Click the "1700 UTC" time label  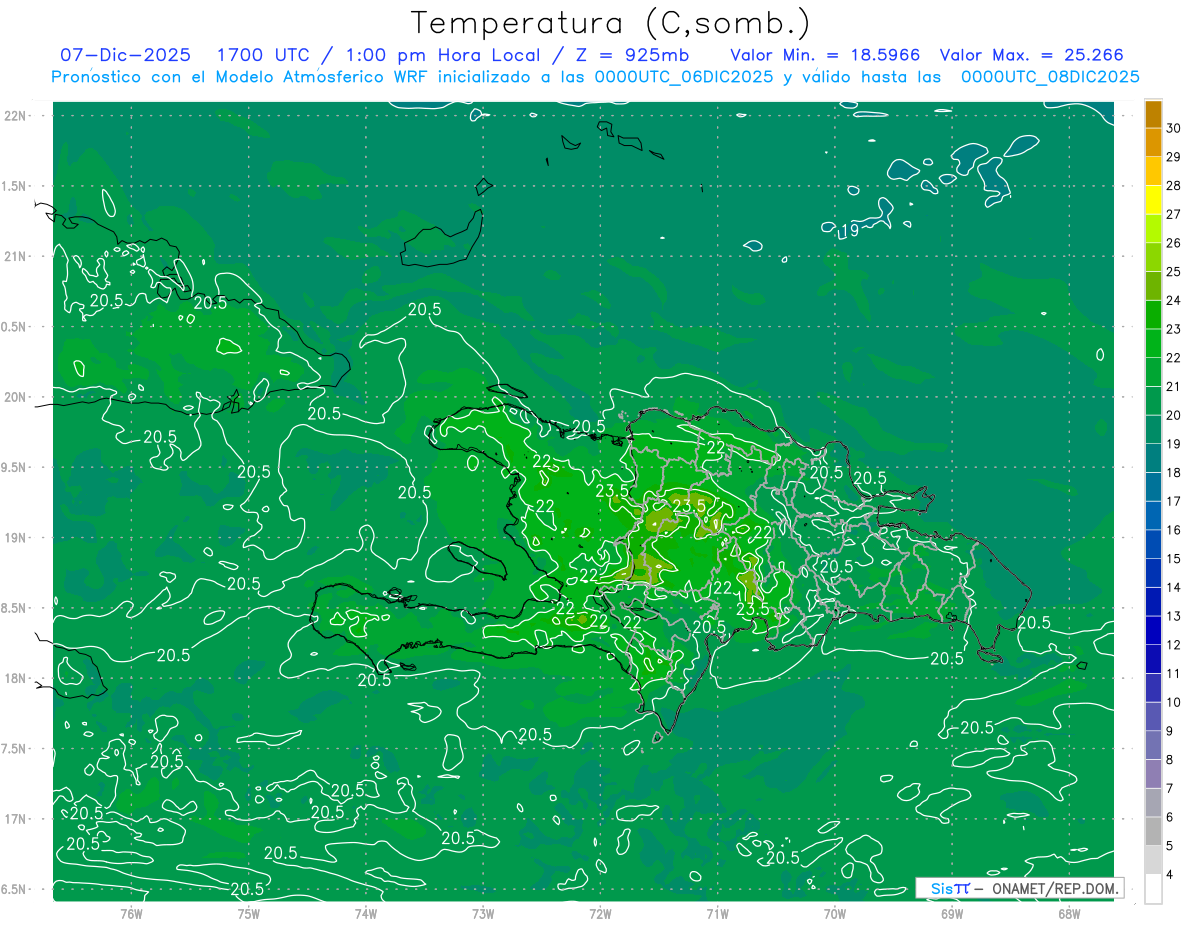pos(266,55)
